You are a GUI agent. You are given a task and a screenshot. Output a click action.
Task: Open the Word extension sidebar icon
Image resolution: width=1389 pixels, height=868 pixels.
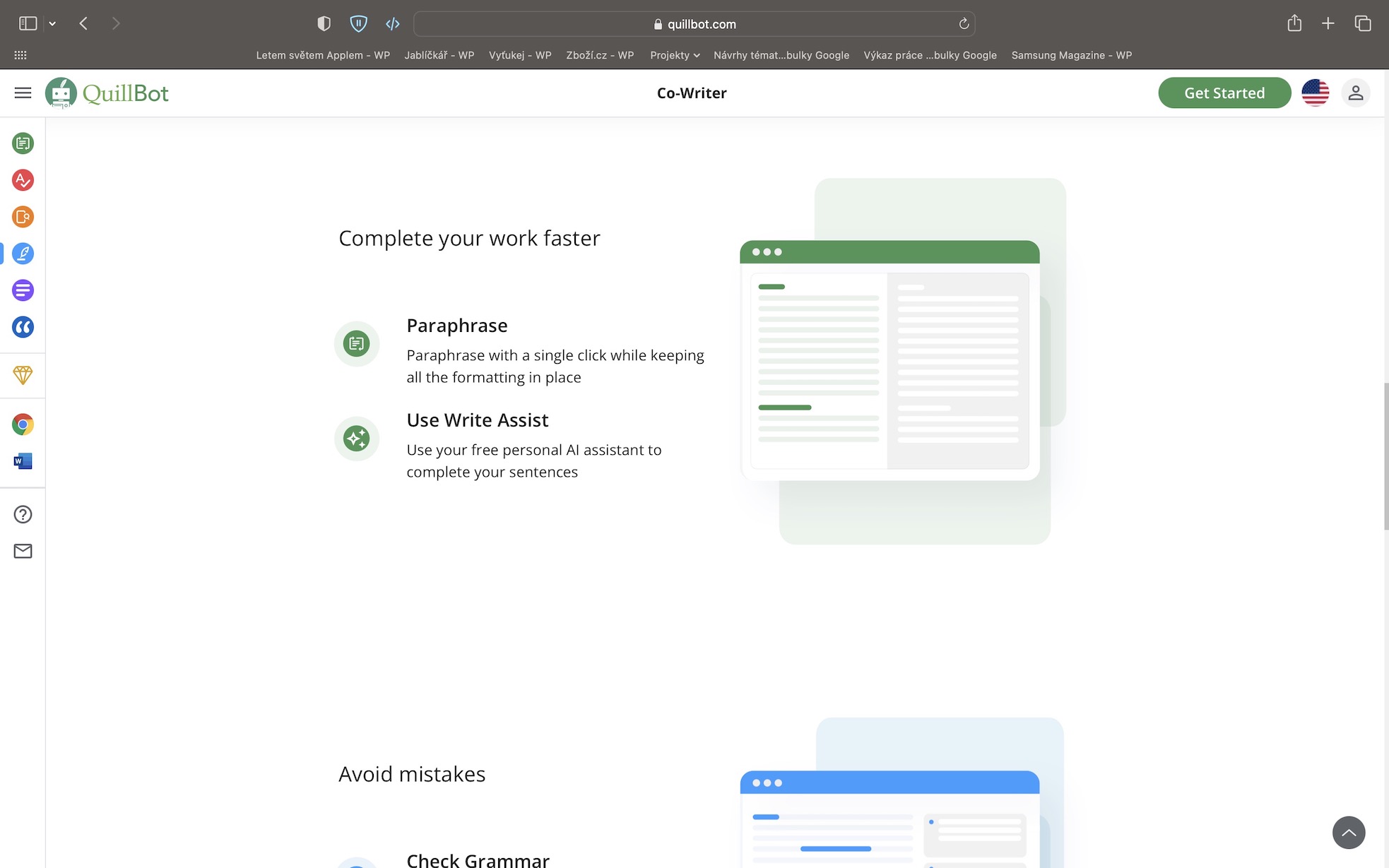coord(23,461)
